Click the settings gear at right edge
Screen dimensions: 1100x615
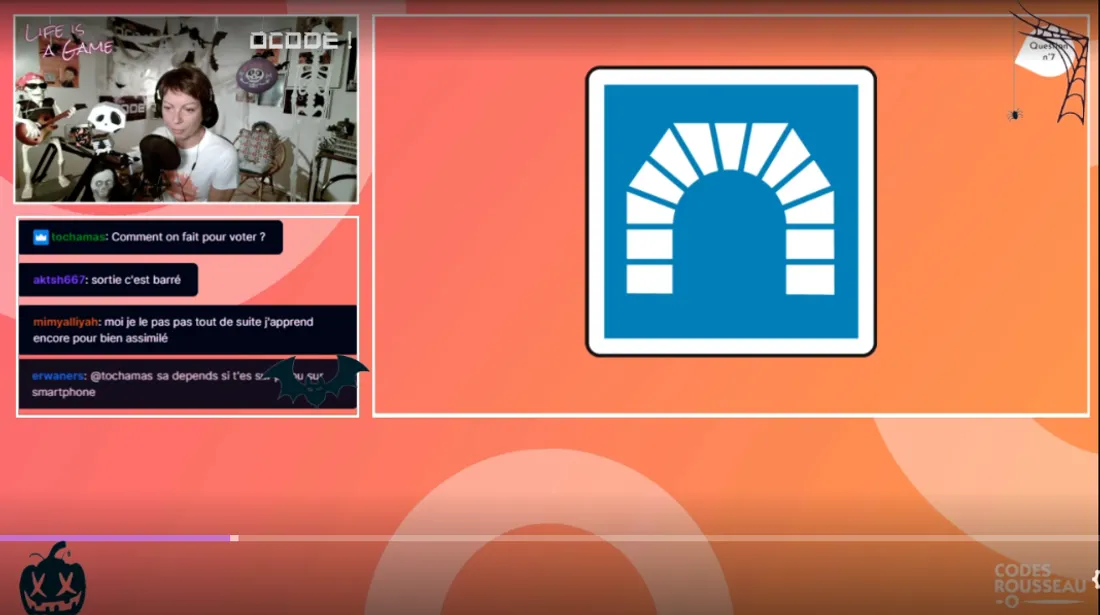click(x=1095, y=579)
